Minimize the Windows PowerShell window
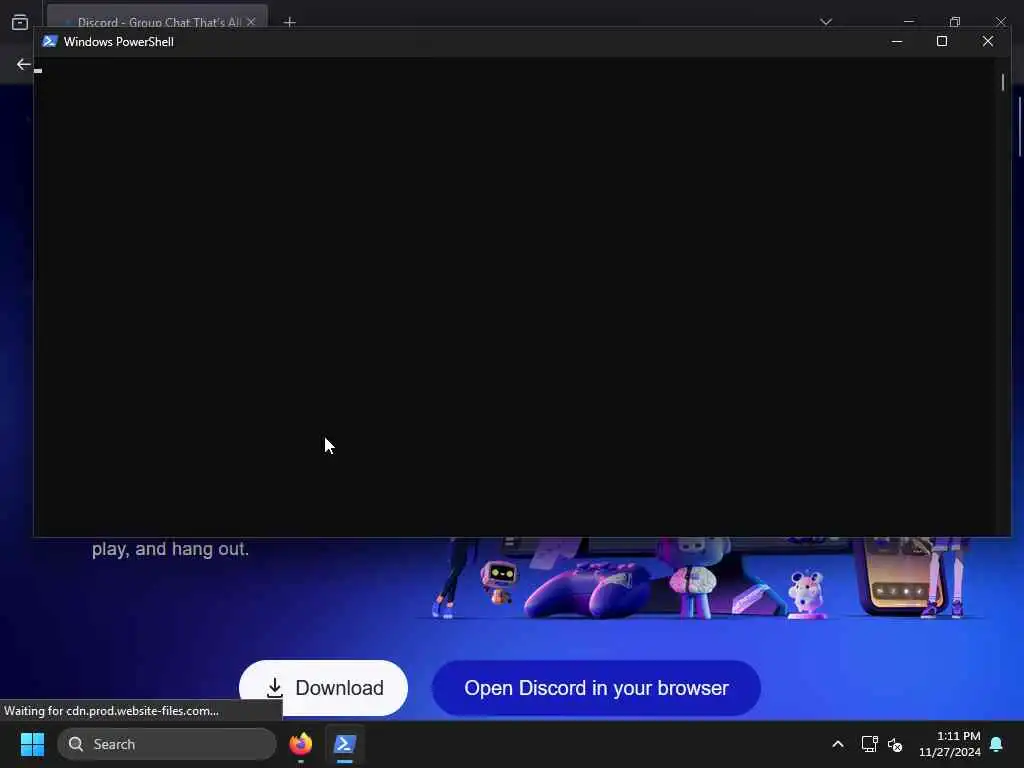Screen dimensions: 1024x768 click(897, 41)
